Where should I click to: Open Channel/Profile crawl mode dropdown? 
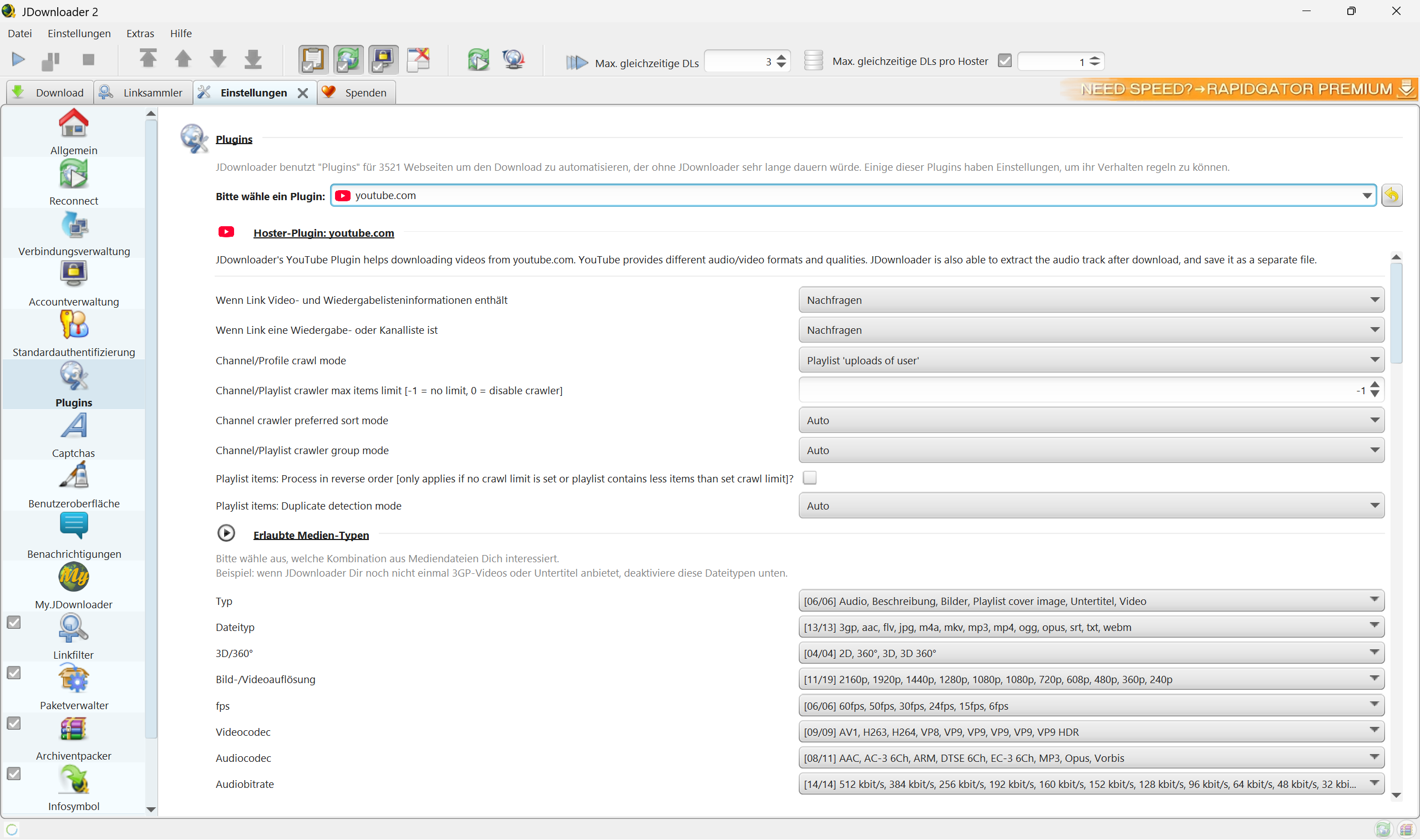1091,360
